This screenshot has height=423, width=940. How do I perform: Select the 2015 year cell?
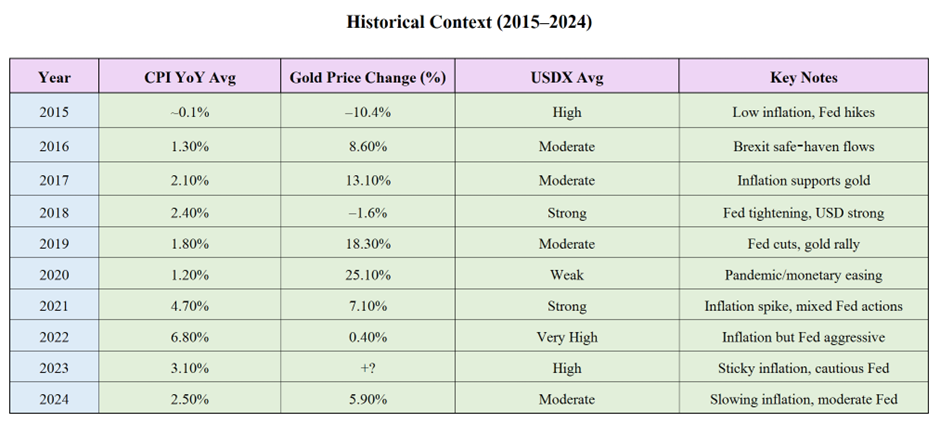[x=55, y=111]
